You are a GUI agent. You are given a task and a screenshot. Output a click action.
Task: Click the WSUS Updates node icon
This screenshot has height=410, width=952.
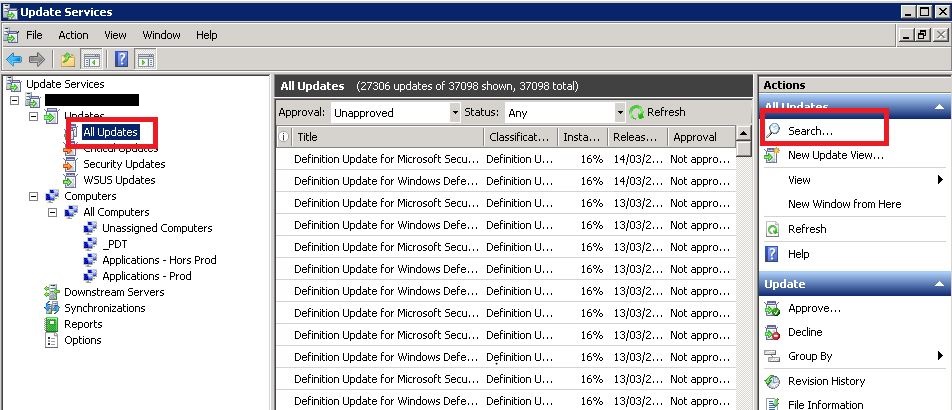(70, 180)
